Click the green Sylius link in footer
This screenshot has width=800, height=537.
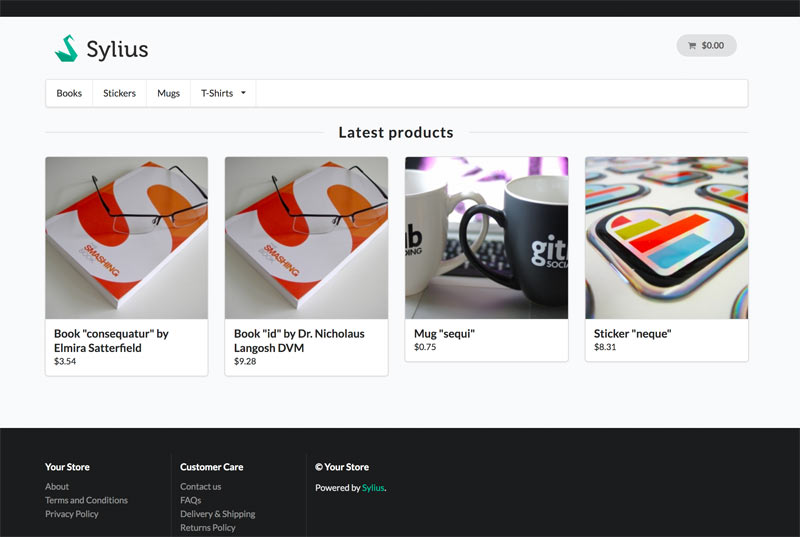[x=373, y=488]
